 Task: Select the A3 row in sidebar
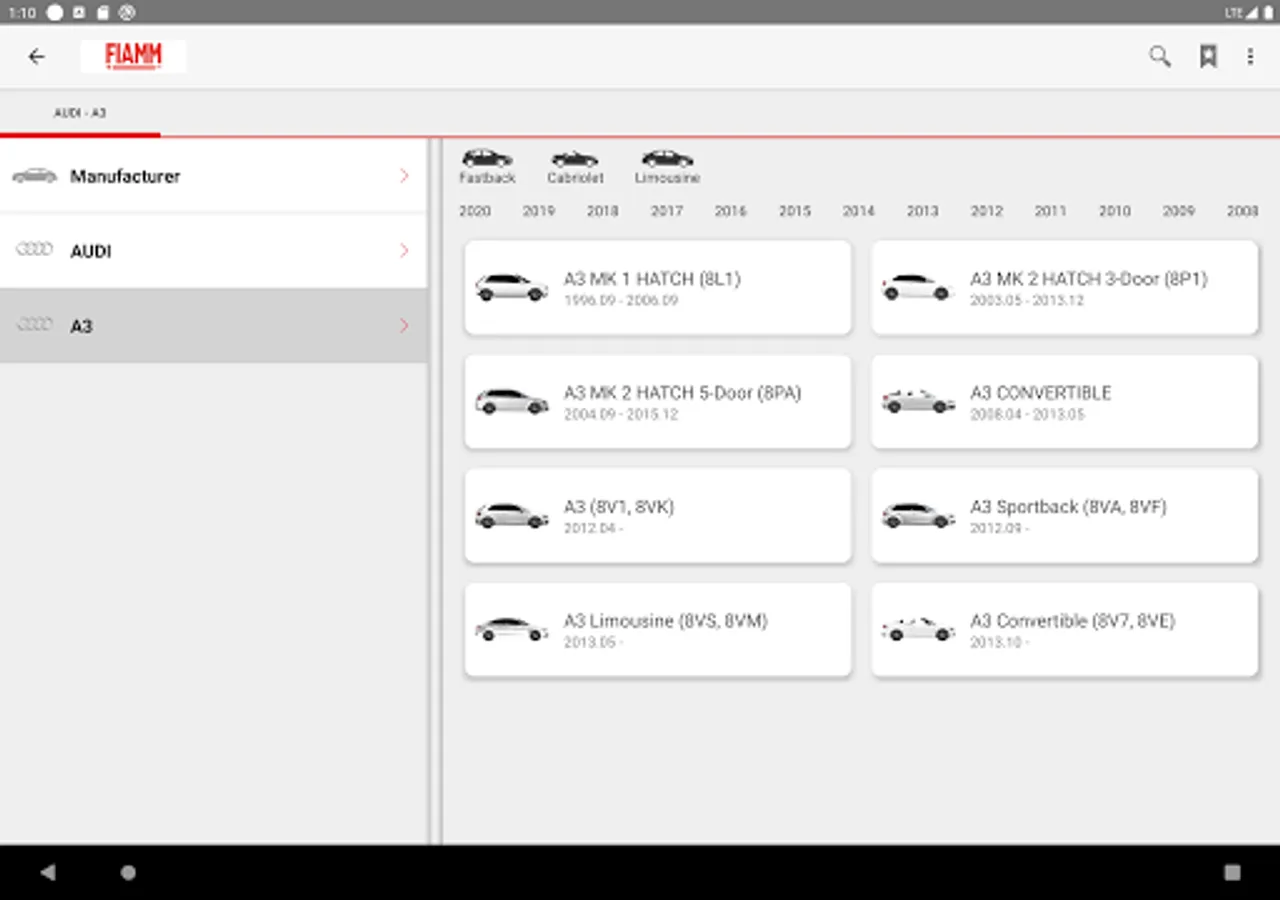tap(213, 326)
